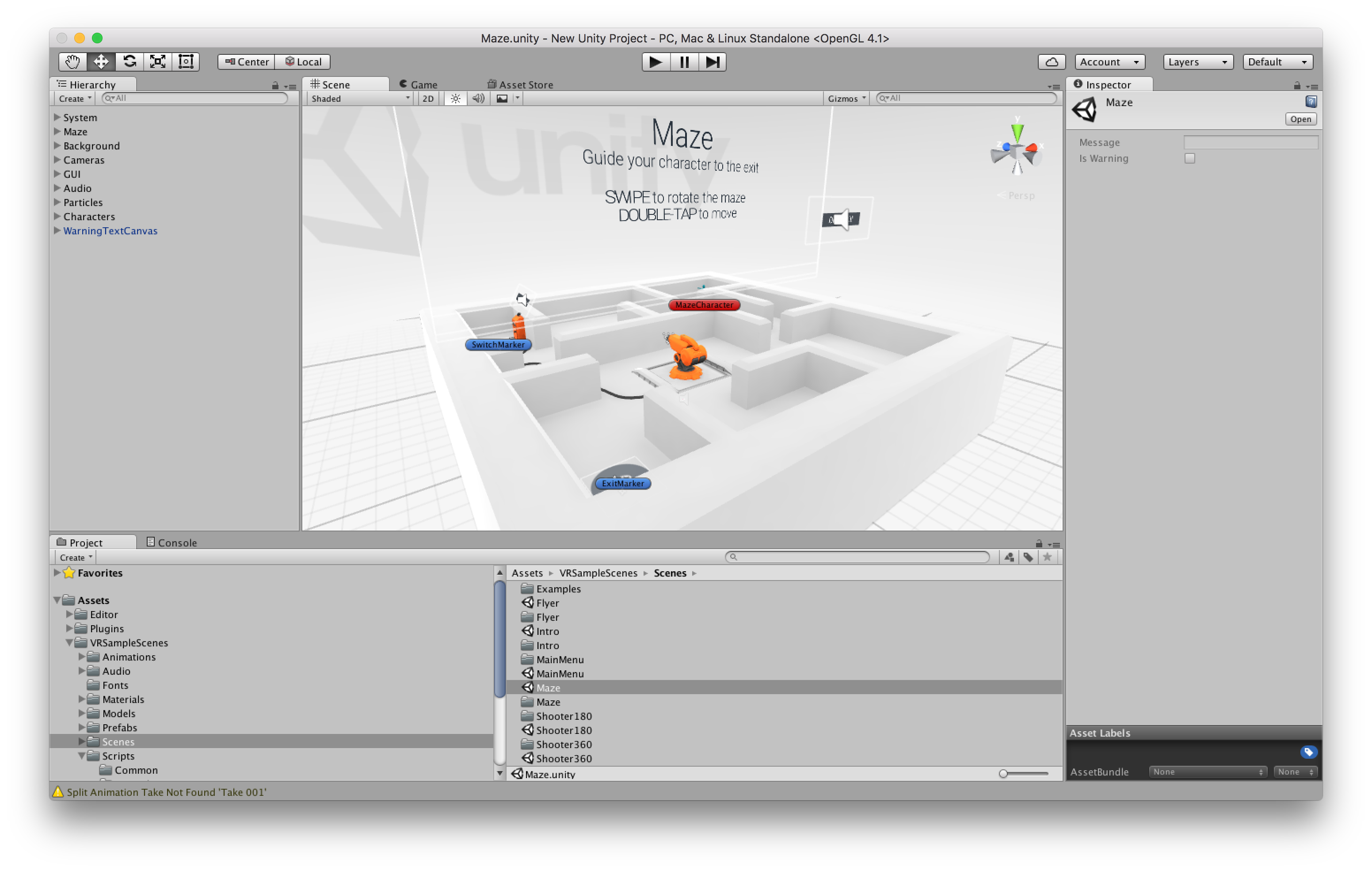The width and height of the screenshot is (1372, 871).
Task: Switch to the Asset Store tab
Action: tap(520, 84)
